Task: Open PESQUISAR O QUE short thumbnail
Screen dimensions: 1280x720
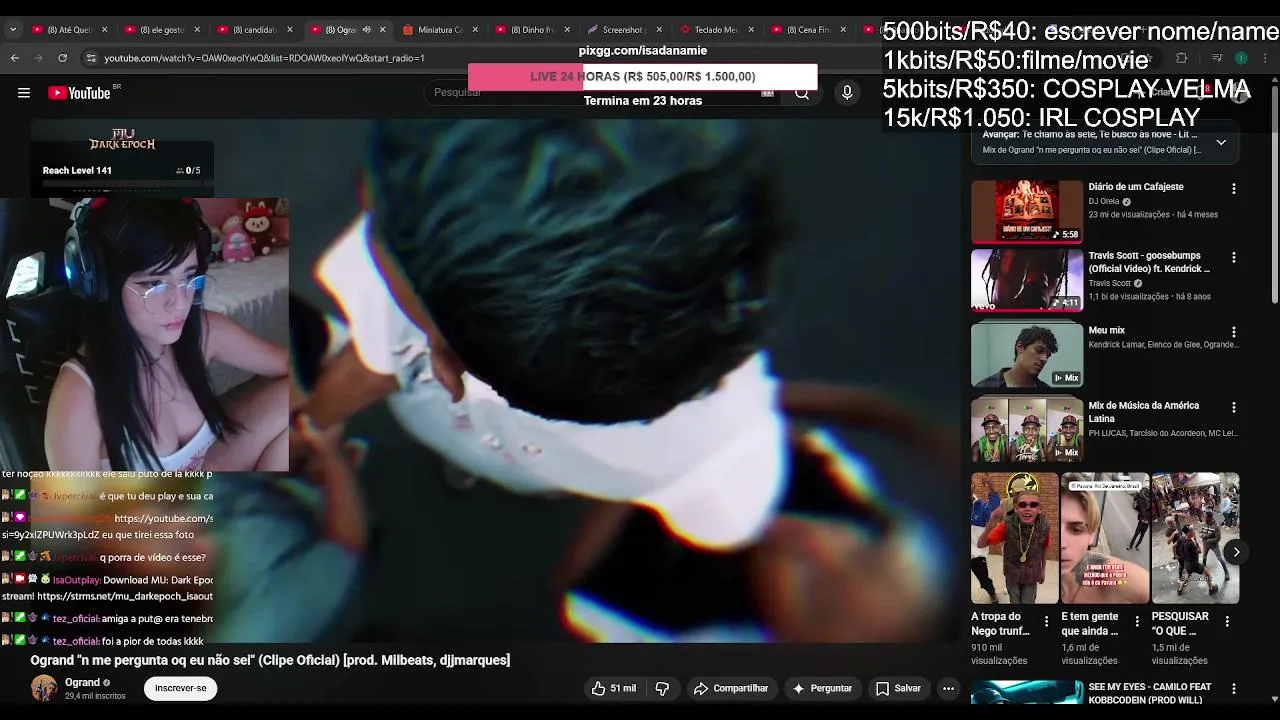Action: pos(1195,538)
